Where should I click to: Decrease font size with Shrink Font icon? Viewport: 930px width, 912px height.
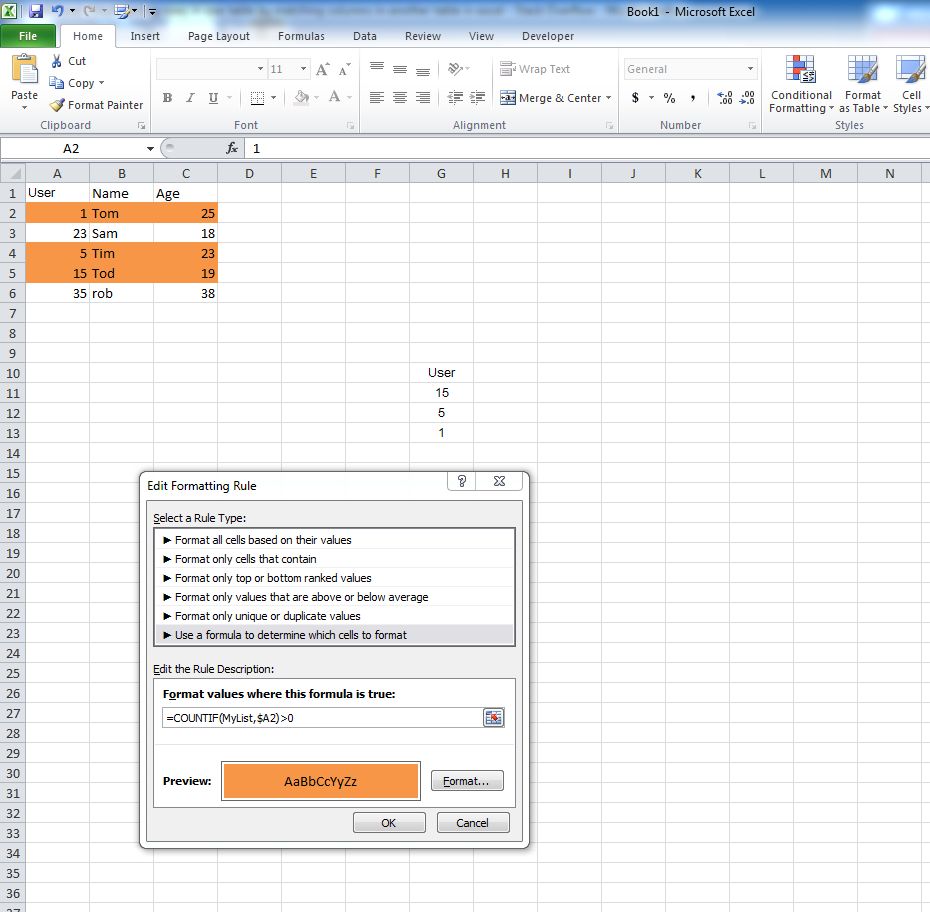(345, 69)
